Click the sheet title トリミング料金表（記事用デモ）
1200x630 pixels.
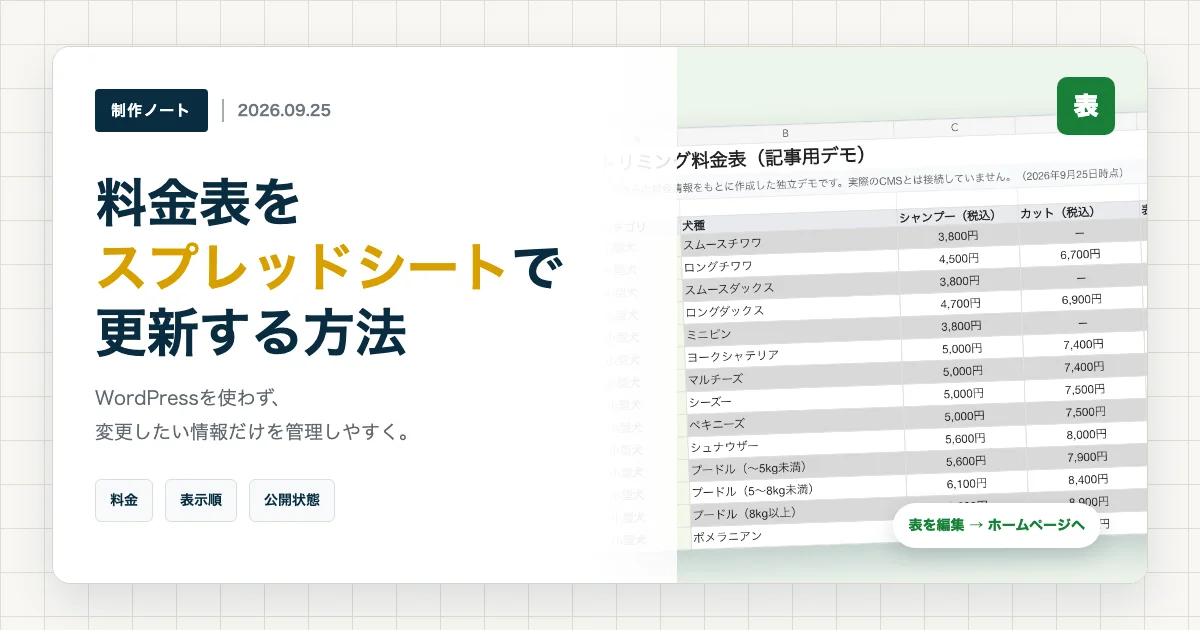[736, 158]
